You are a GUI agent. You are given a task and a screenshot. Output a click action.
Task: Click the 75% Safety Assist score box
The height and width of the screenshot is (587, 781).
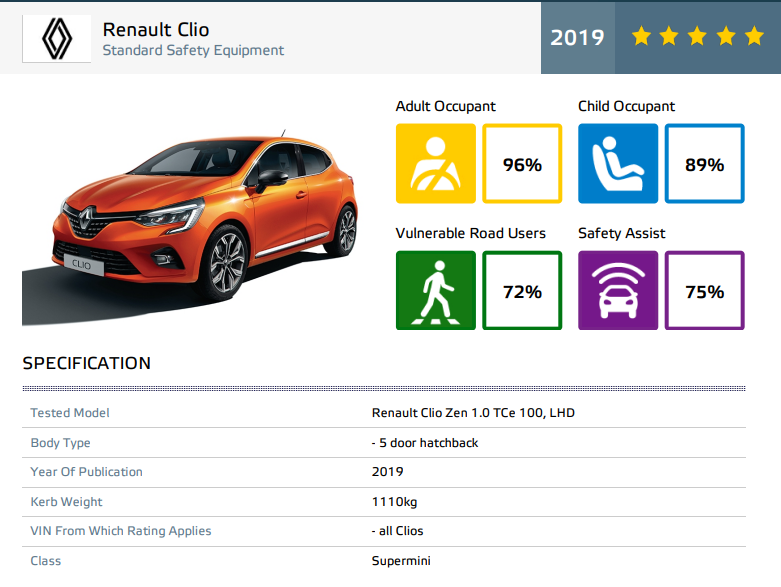(x=705, y=290)
